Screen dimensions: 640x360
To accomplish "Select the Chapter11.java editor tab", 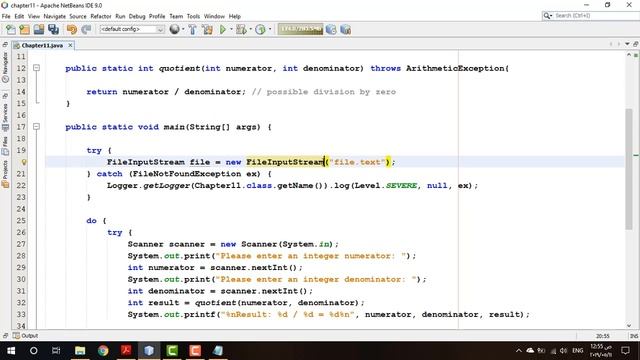I will click(42, 45).
